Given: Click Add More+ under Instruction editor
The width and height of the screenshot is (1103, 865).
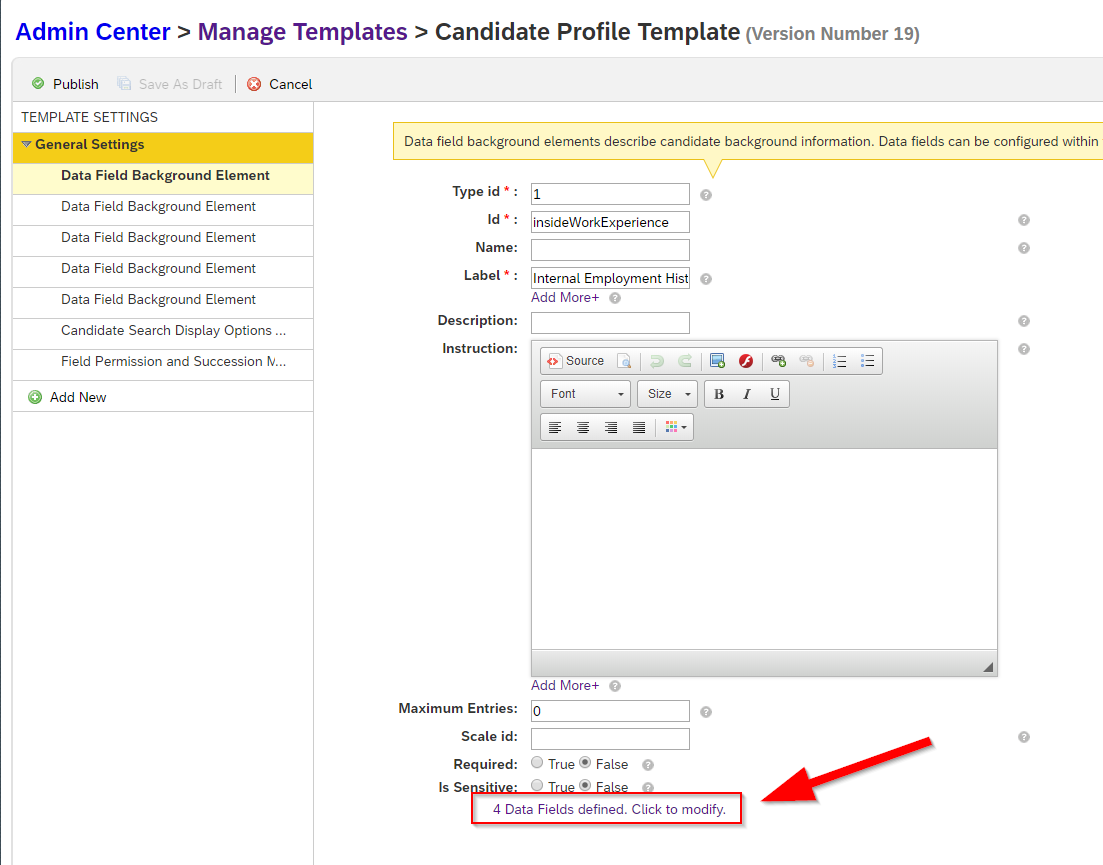Looking at the screenshot, I should 565,686.
